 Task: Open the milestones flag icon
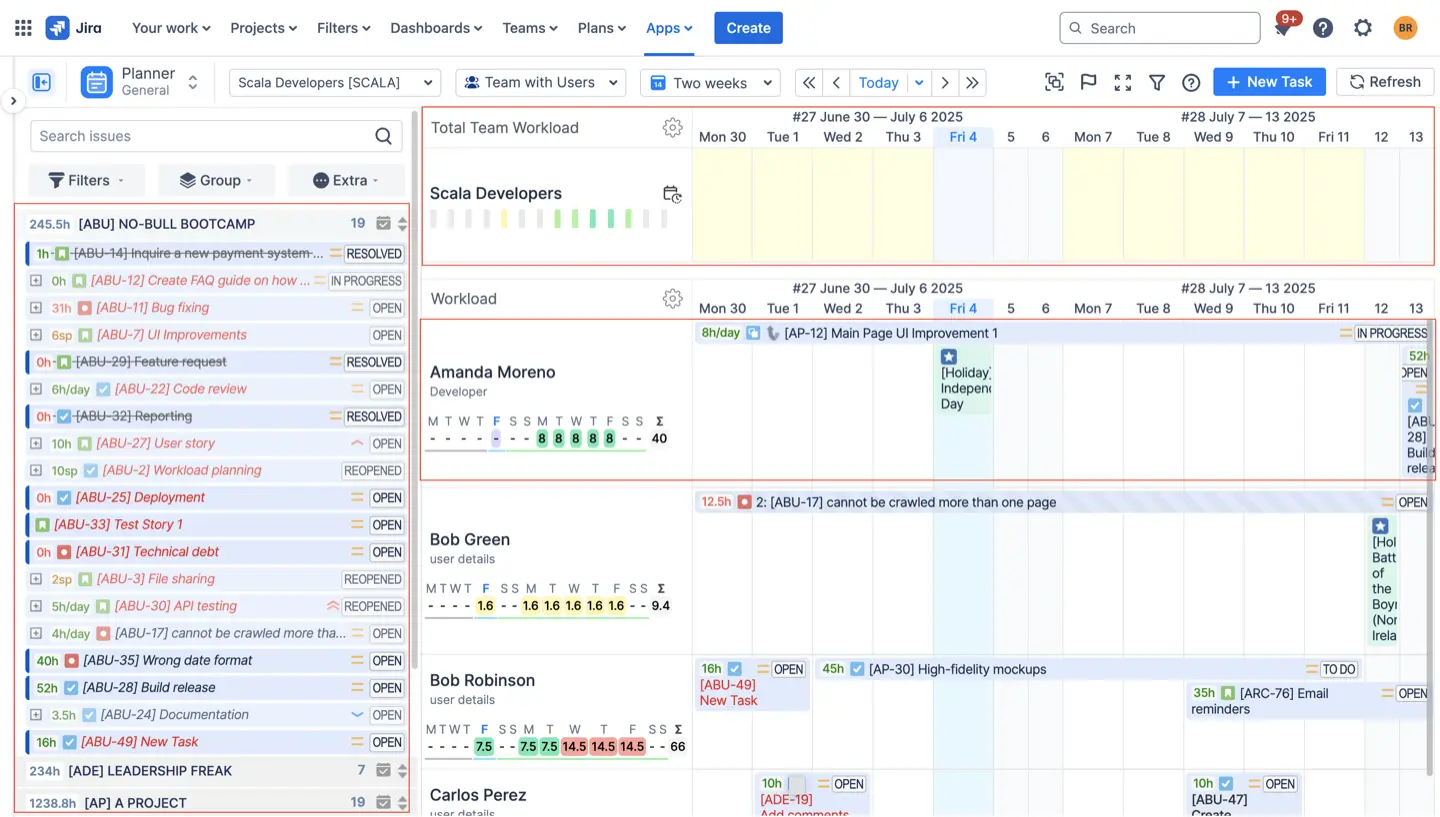[1088, 82]
